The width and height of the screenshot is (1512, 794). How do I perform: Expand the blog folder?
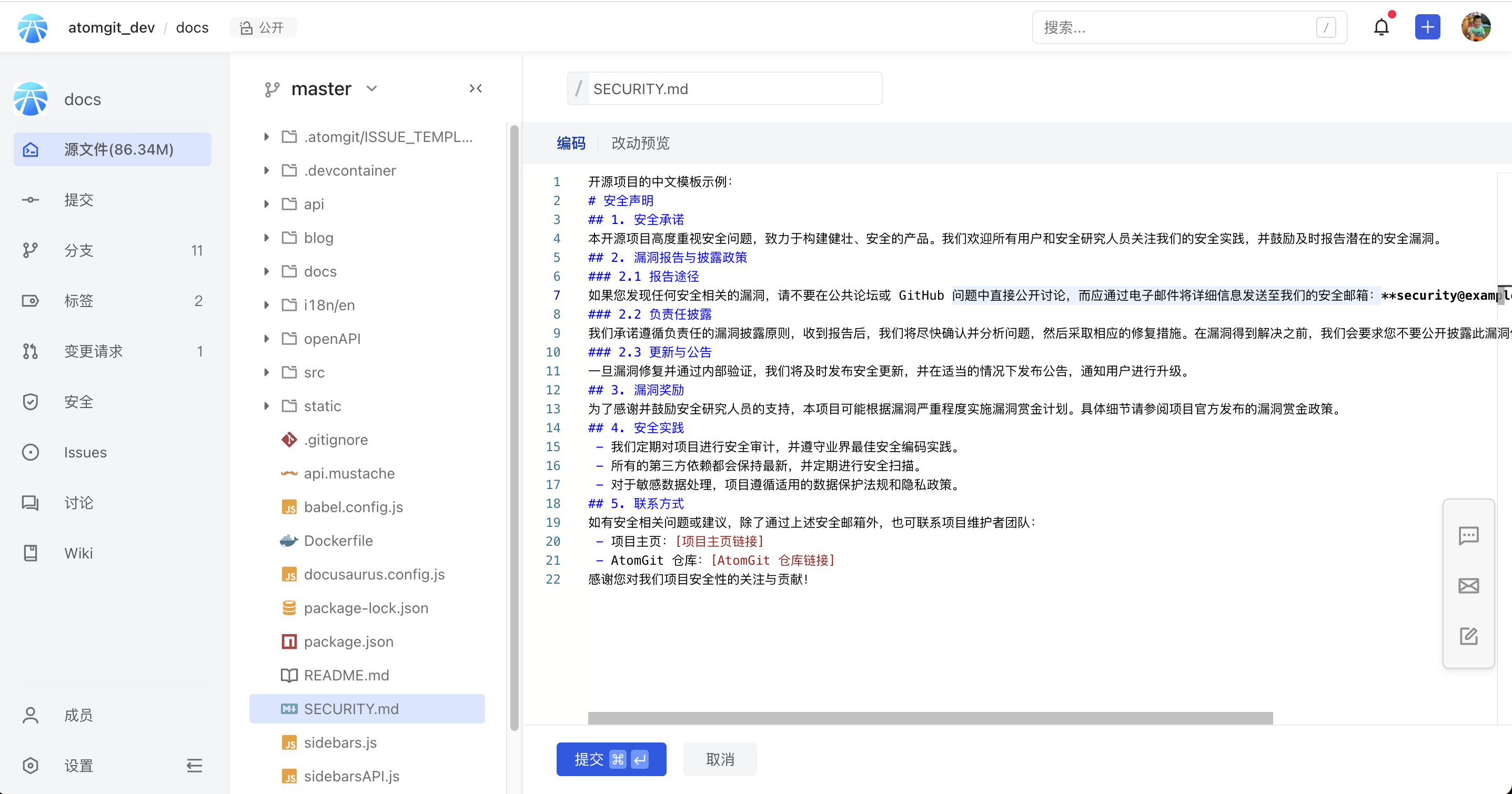[x=267, y=238]
